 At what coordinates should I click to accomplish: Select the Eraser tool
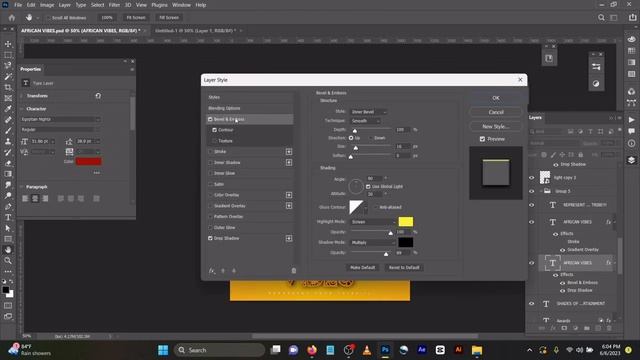(x=8, y=163)
